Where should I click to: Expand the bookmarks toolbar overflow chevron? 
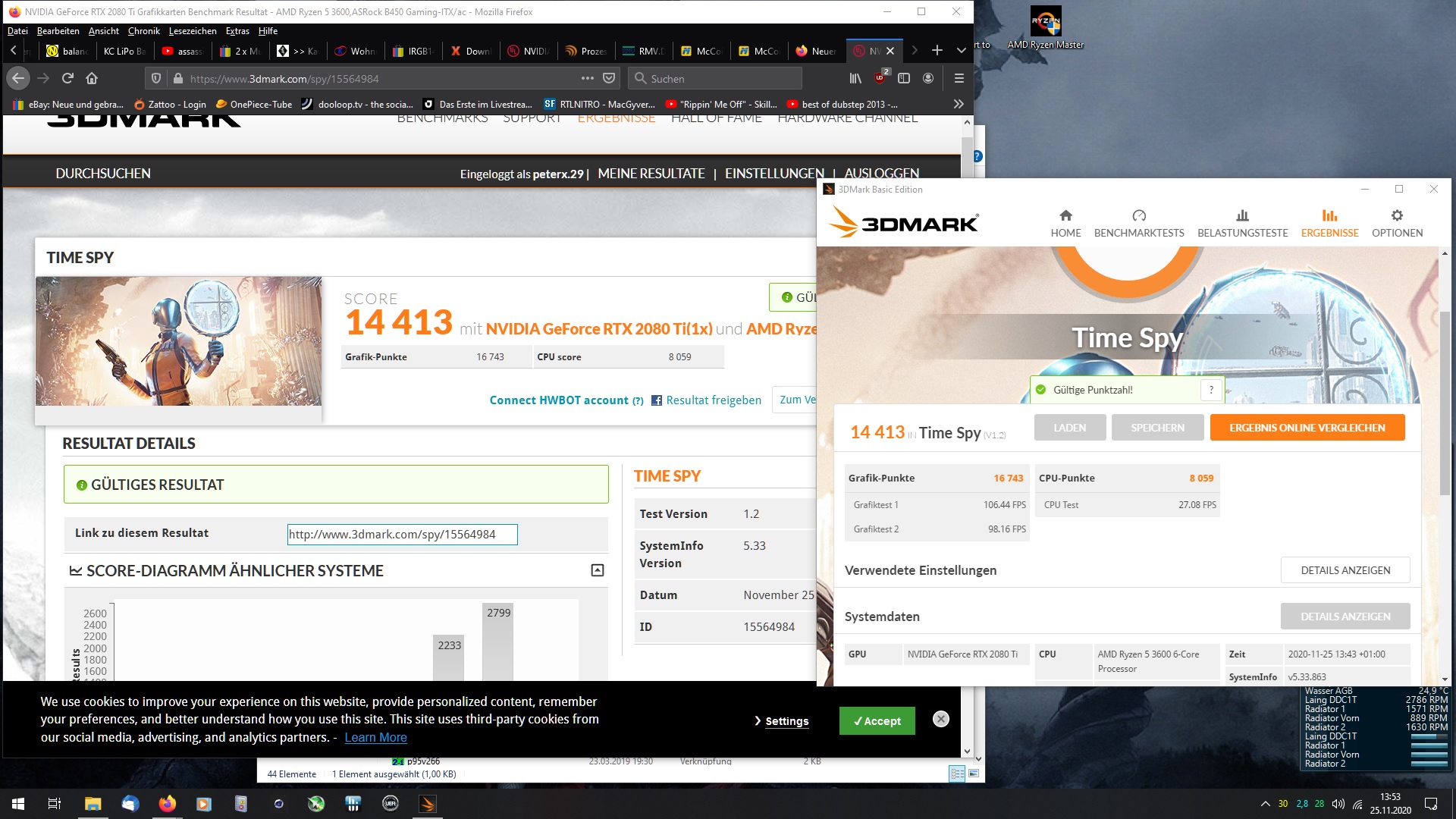[x=959, y=104]
